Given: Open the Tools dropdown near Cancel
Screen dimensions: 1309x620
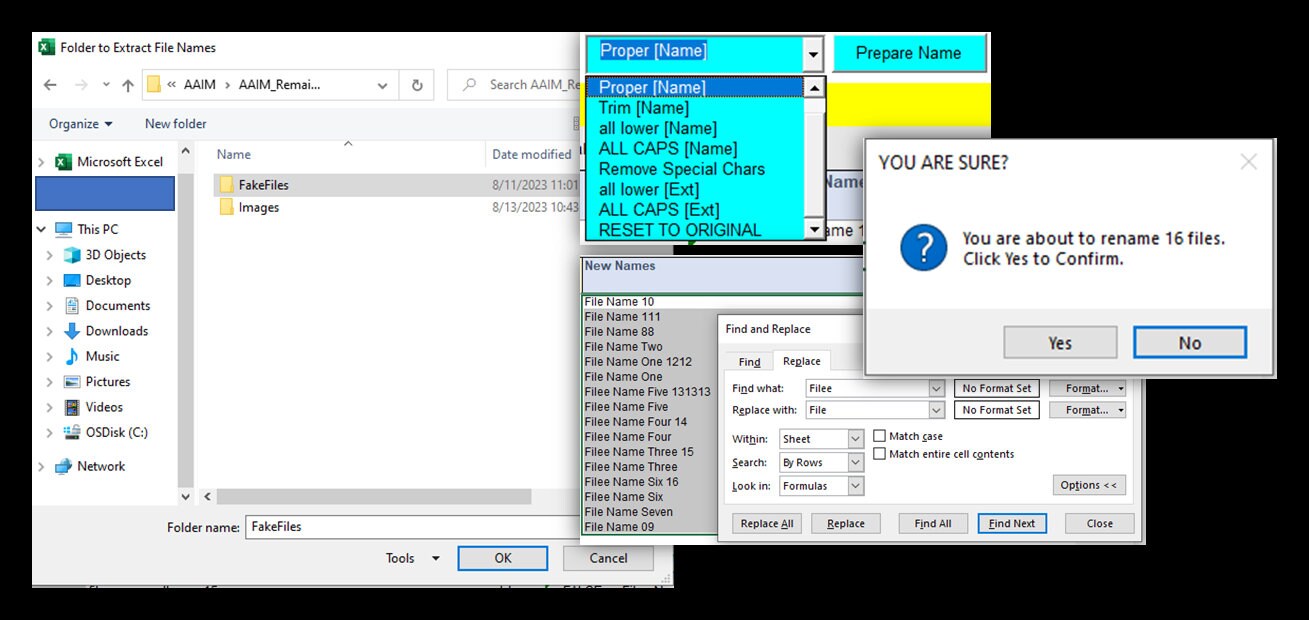Looking at the screenshot, I should point(412,558).
